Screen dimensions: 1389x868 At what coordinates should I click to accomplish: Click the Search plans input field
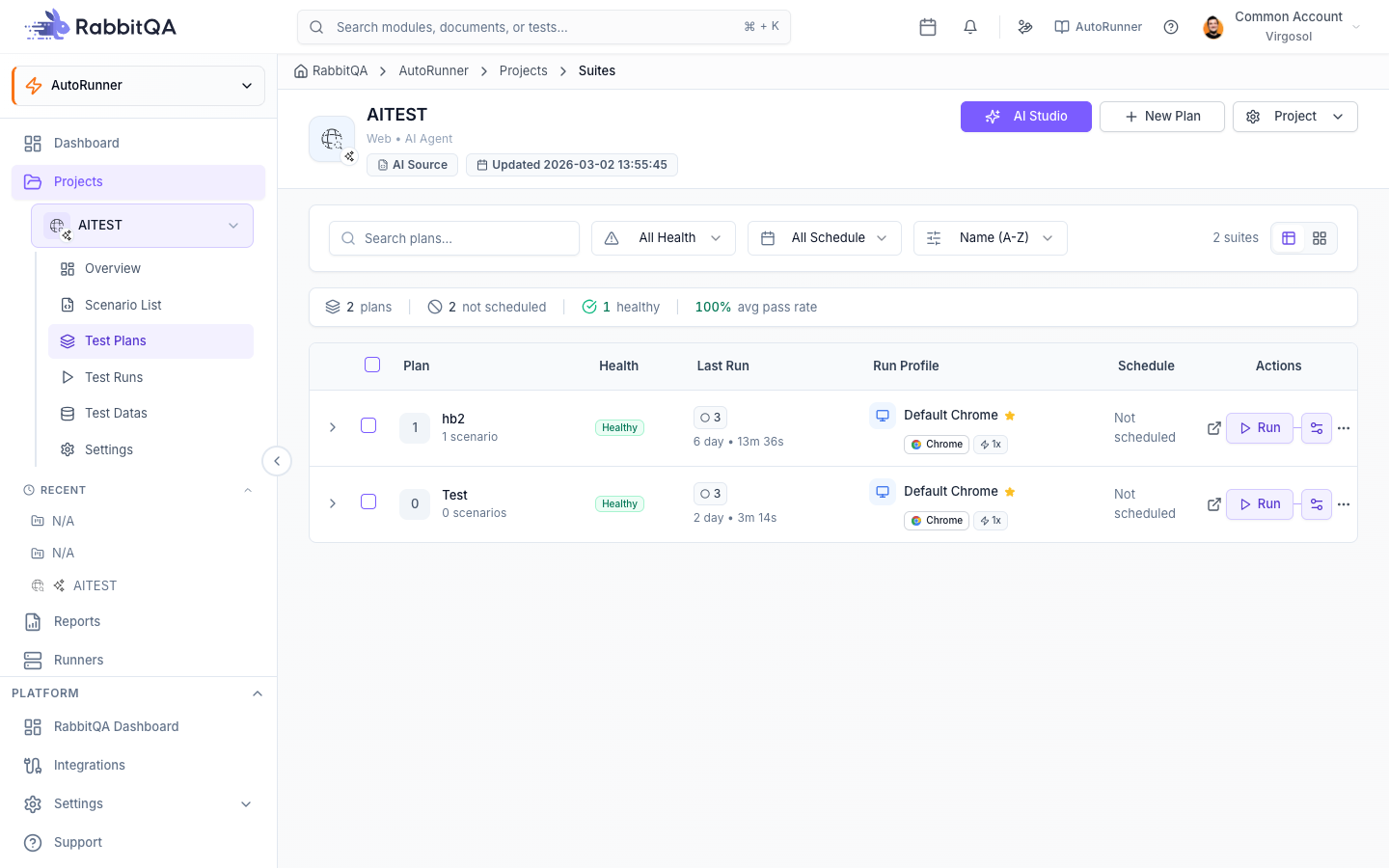454,238
